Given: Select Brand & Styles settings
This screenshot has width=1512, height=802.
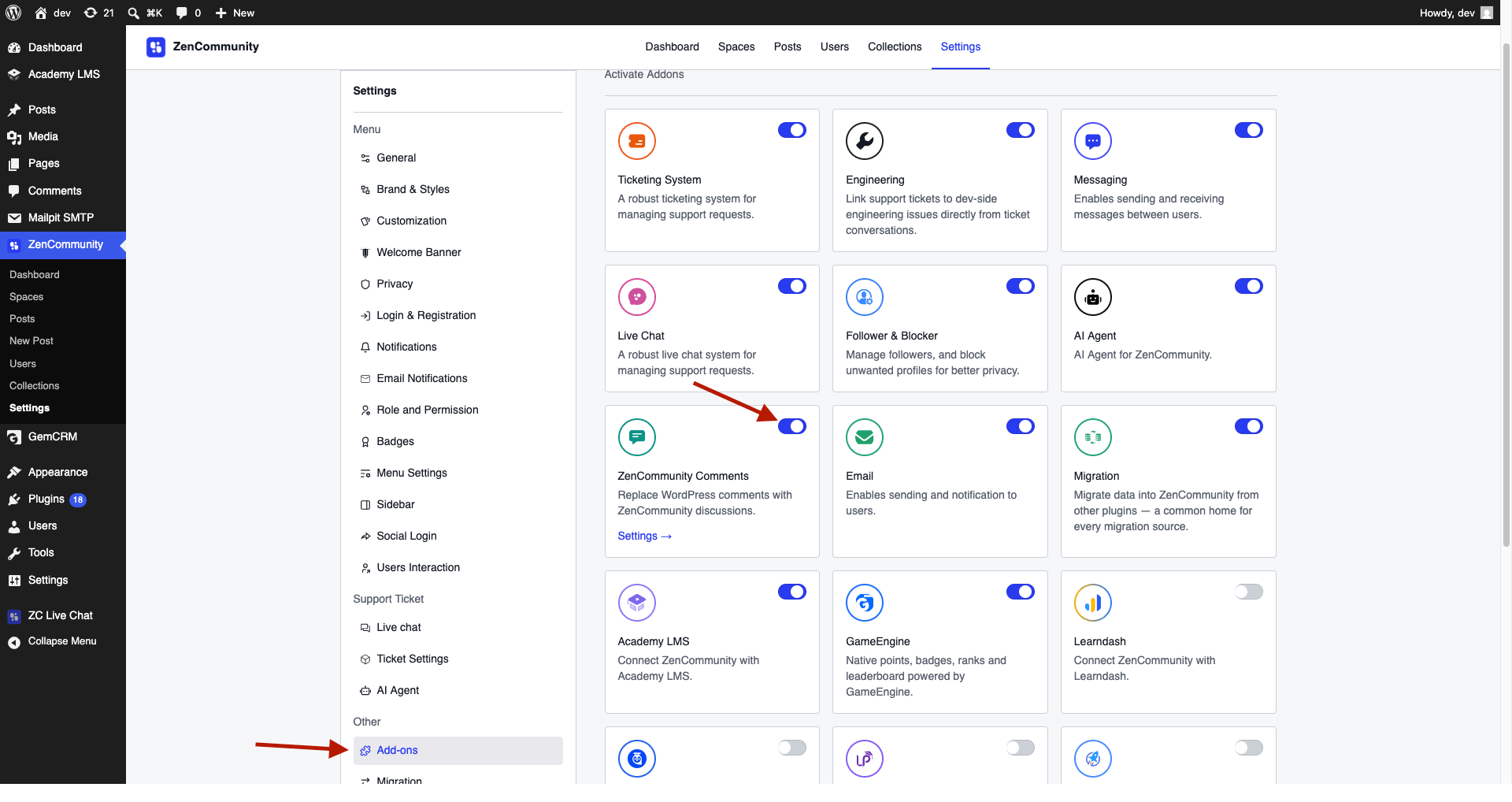Looking at the screenshot, I should 458,189.
